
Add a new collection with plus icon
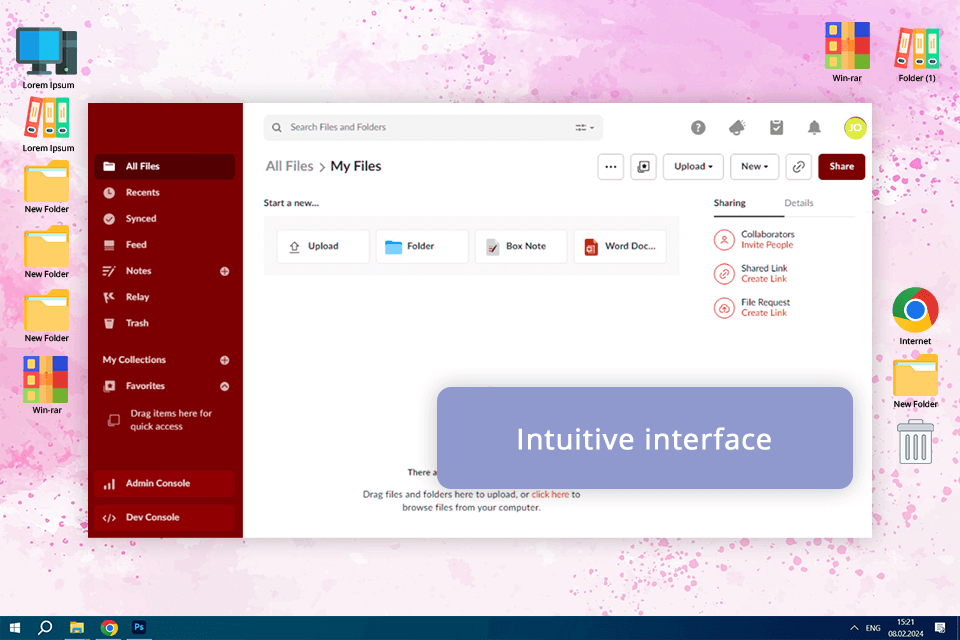pyautogui.click(x=225, y=360)
